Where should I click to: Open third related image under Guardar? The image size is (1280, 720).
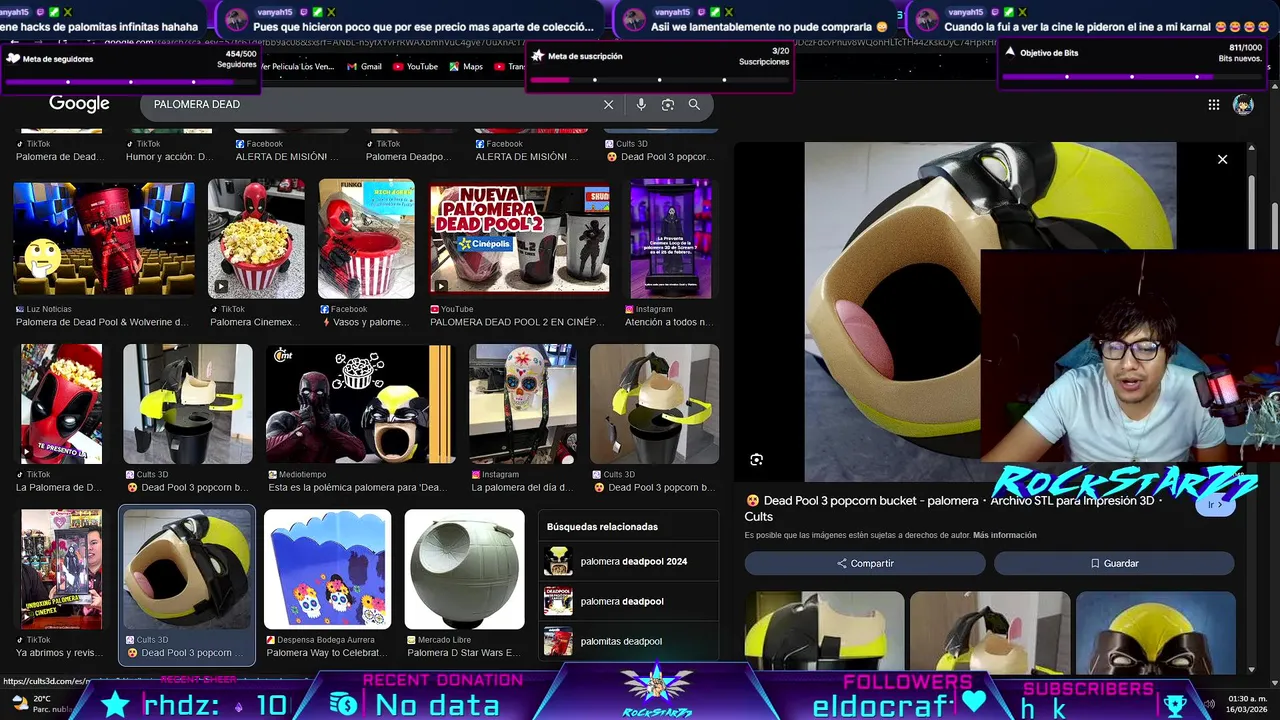pyautogui.click(x=1156, y=631)
